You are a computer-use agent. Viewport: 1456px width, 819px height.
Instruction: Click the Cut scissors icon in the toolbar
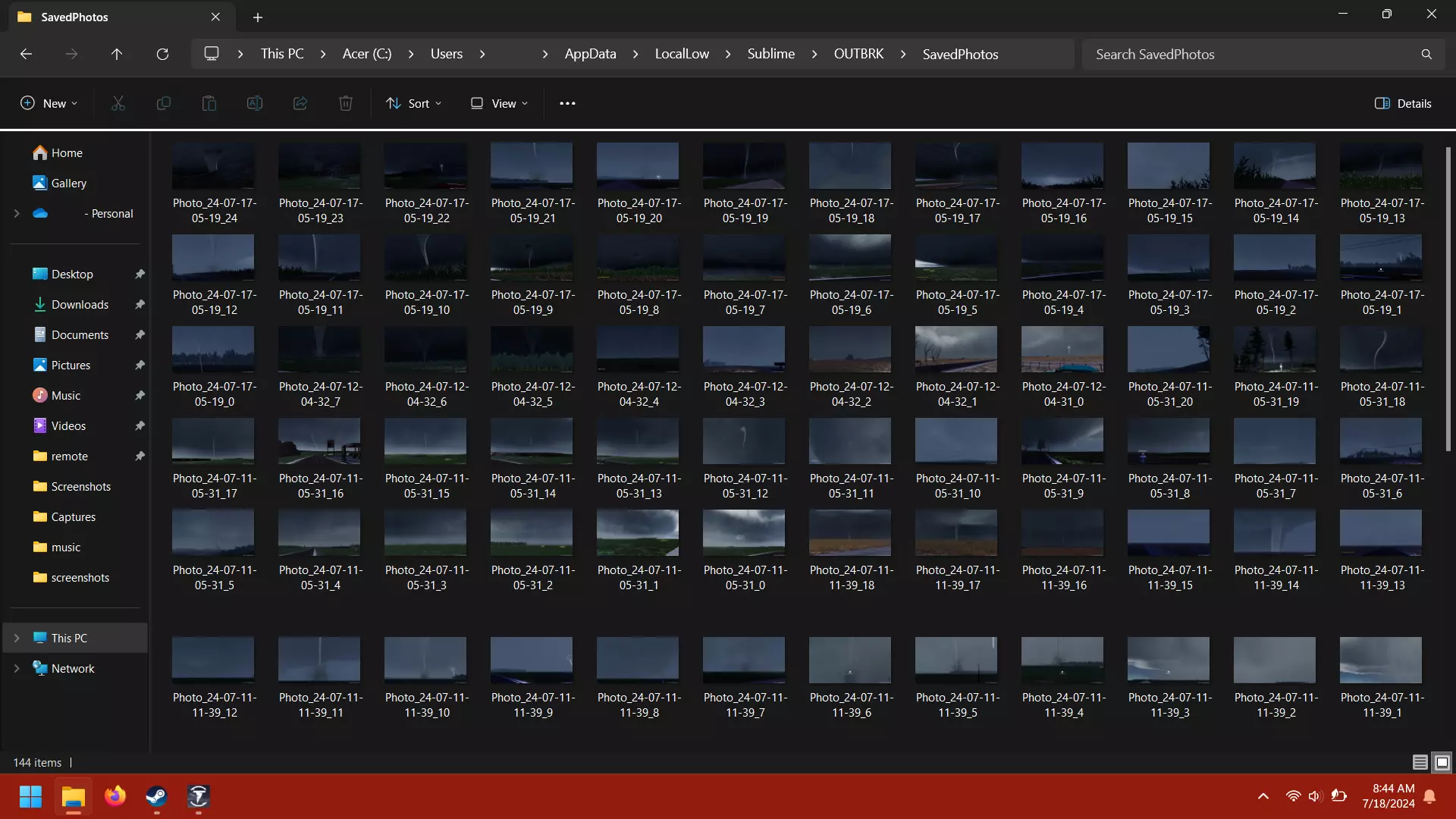pos(118,103)
